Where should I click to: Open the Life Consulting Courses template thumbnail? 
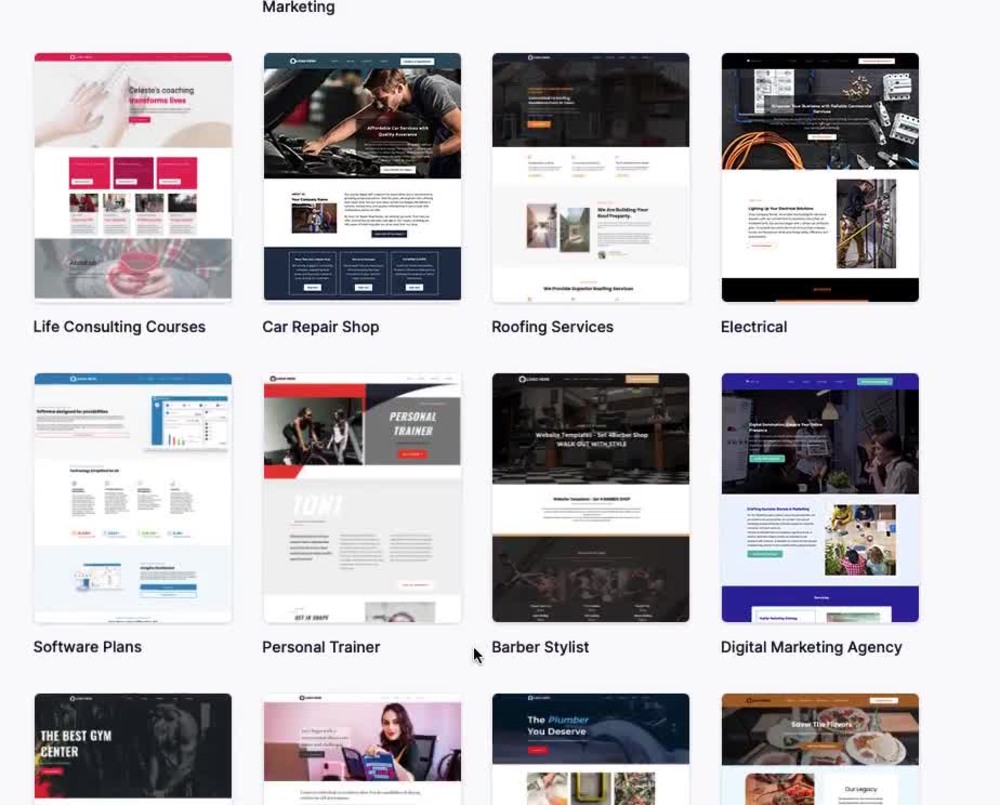(133, 177)
